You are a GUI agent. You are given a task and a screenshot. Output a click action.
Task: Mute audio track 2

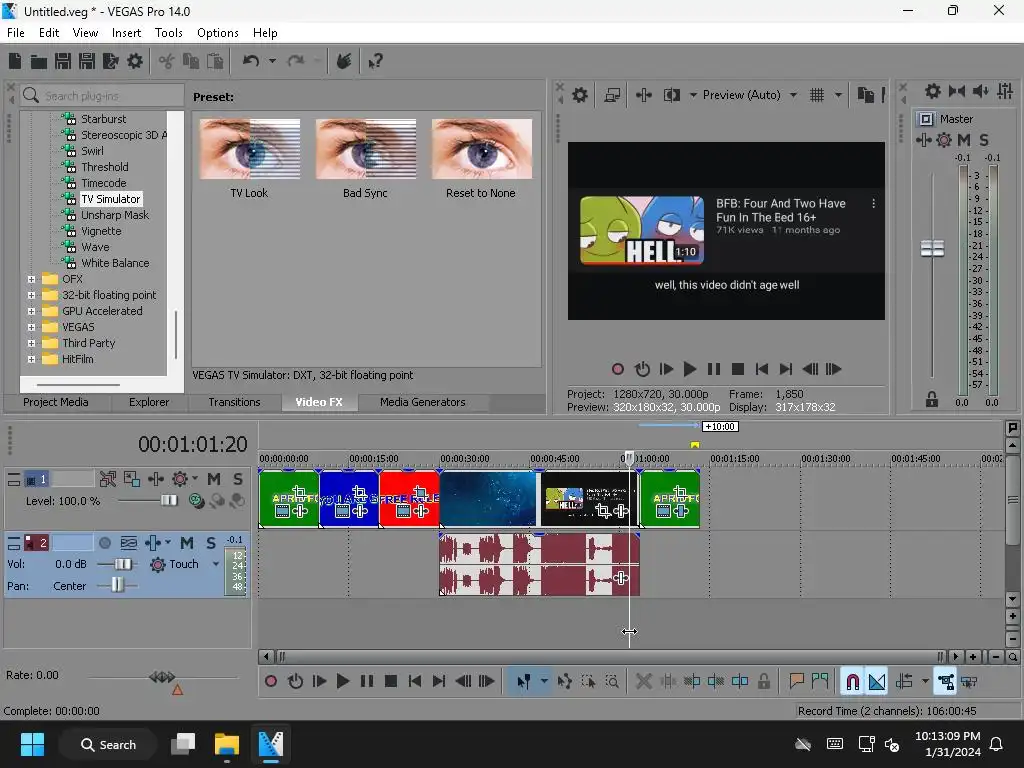187,543
